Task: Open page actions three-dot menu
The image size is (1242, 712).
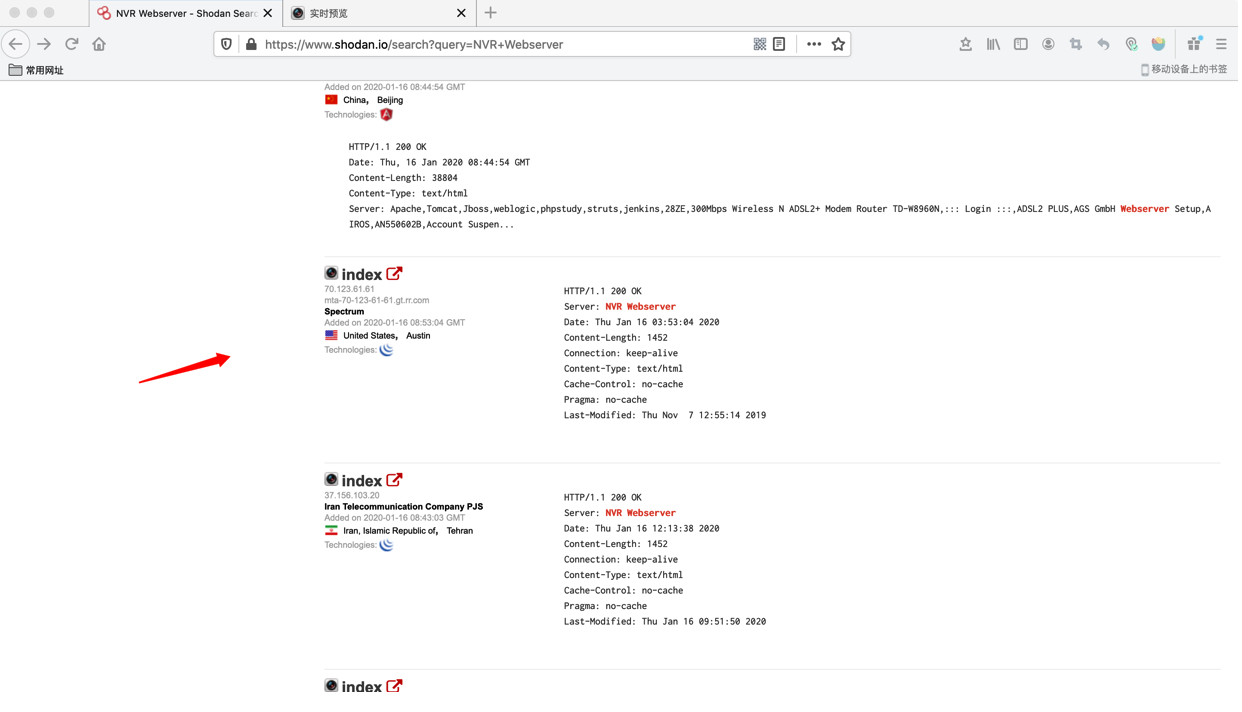Action: [x=814, y=44]
